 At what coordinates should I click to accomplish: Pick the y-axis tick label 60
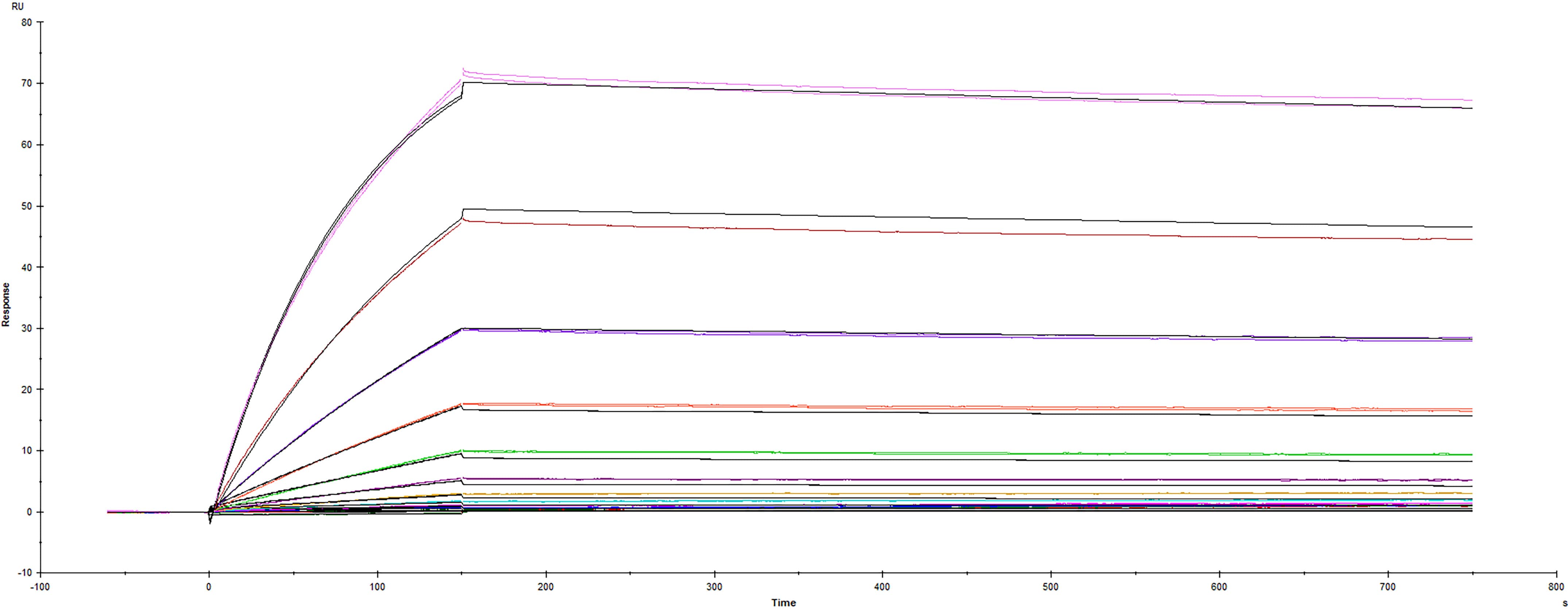click(26, 145)
